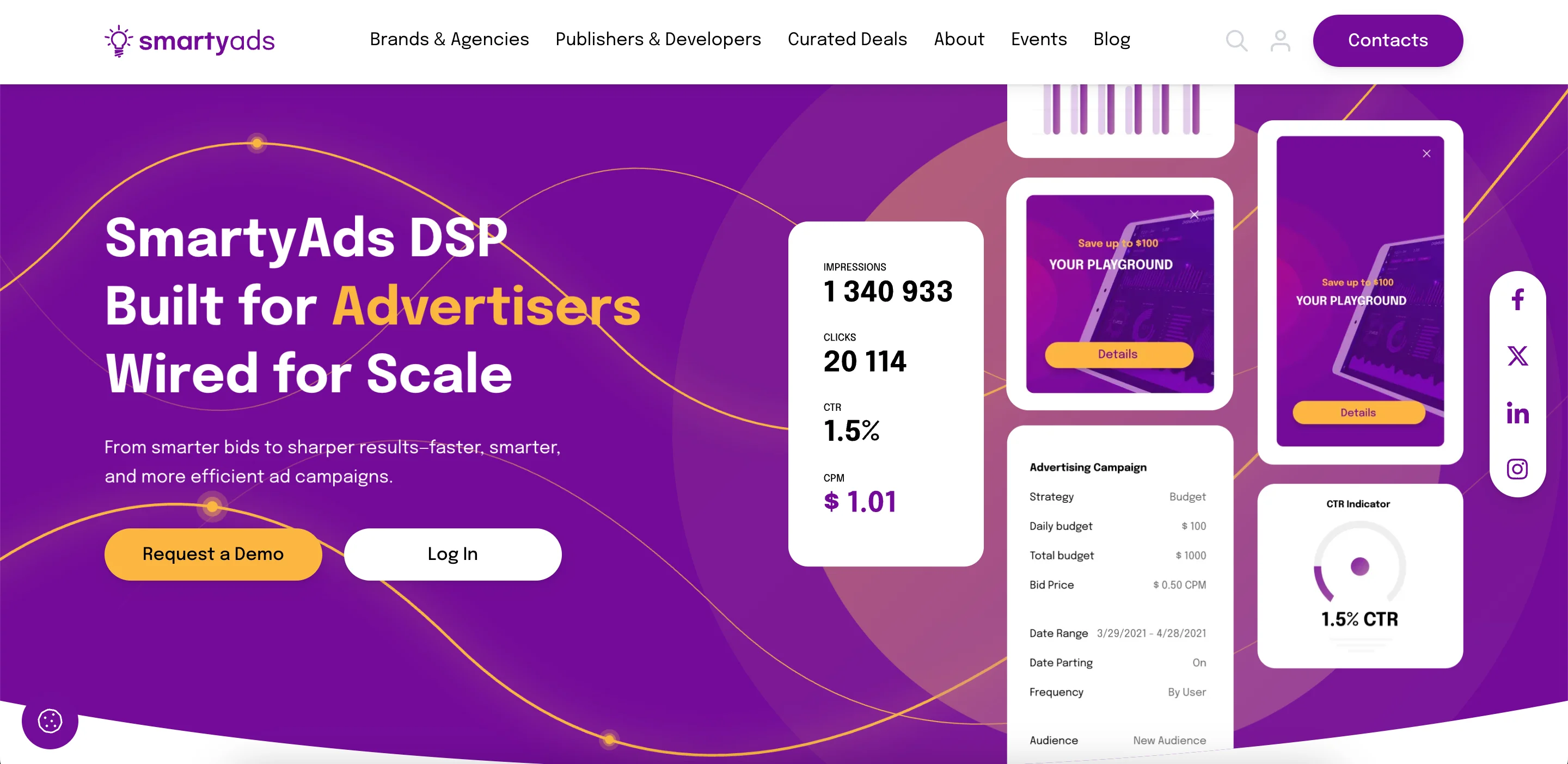Open Brands & Agencies menu
Image resolution: width=1568 pixels, height=764 pixels.
pyautogui.click(x=449, y=40)
